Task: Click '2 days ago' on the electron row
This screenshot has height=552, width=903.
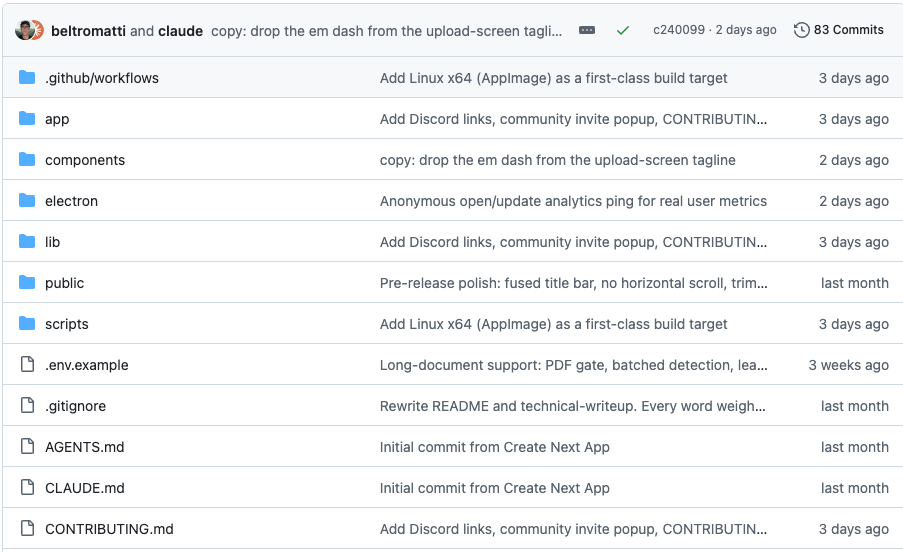Action: coord(854,201)
